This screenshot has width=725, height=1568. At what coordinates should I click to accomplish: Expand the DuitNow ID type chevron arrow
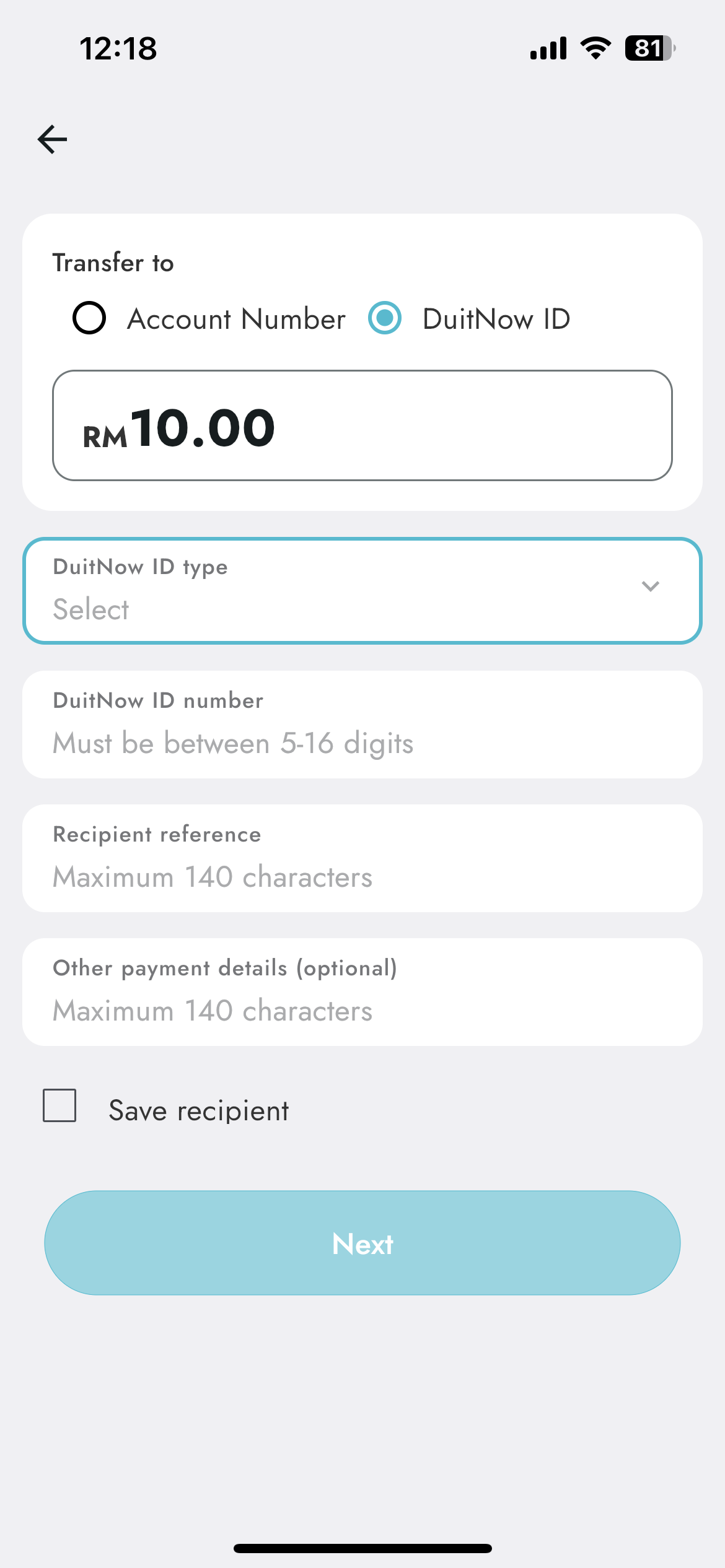[650, 586]
